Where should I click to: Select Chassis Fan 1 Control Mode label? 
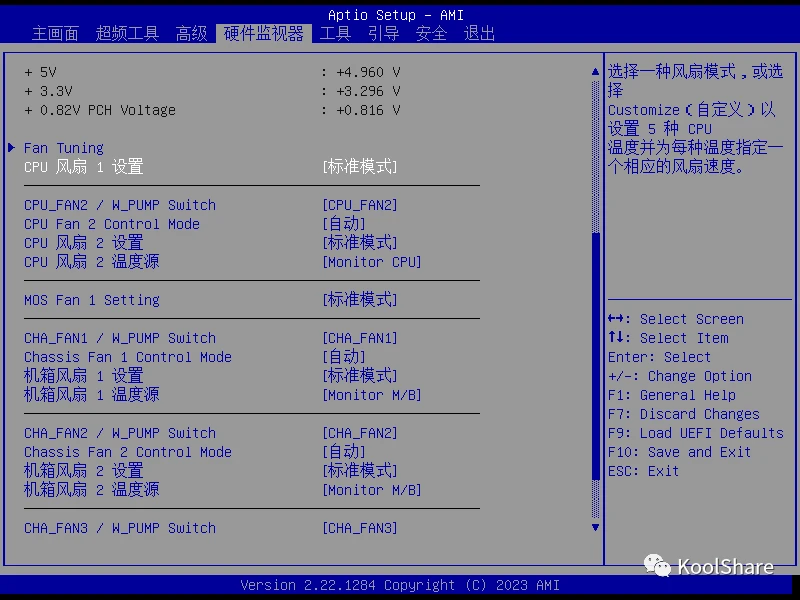tap(128, 357)
